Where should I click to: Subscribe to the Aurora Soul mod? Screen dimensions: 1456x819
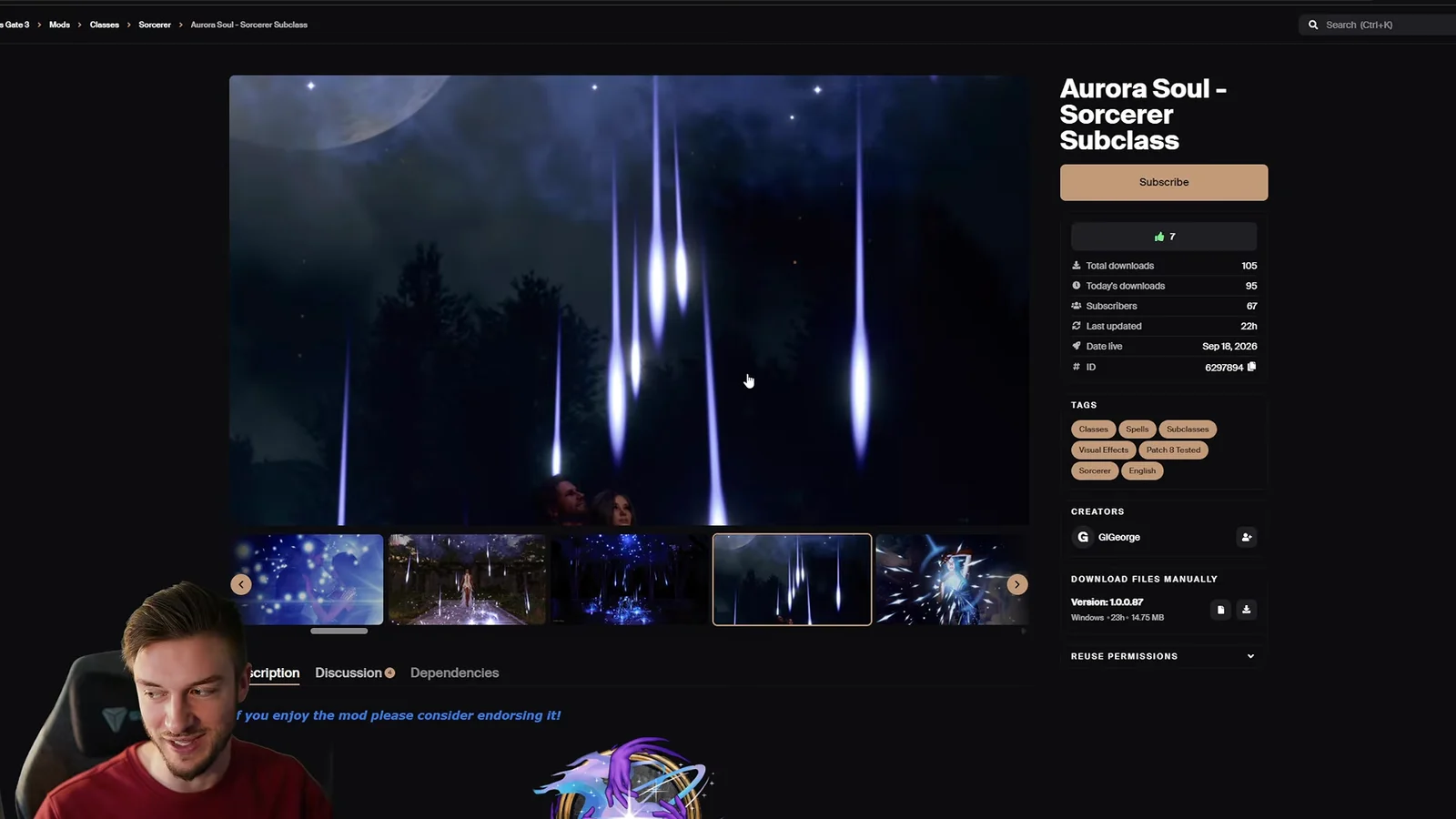[x=1164, y=182]
